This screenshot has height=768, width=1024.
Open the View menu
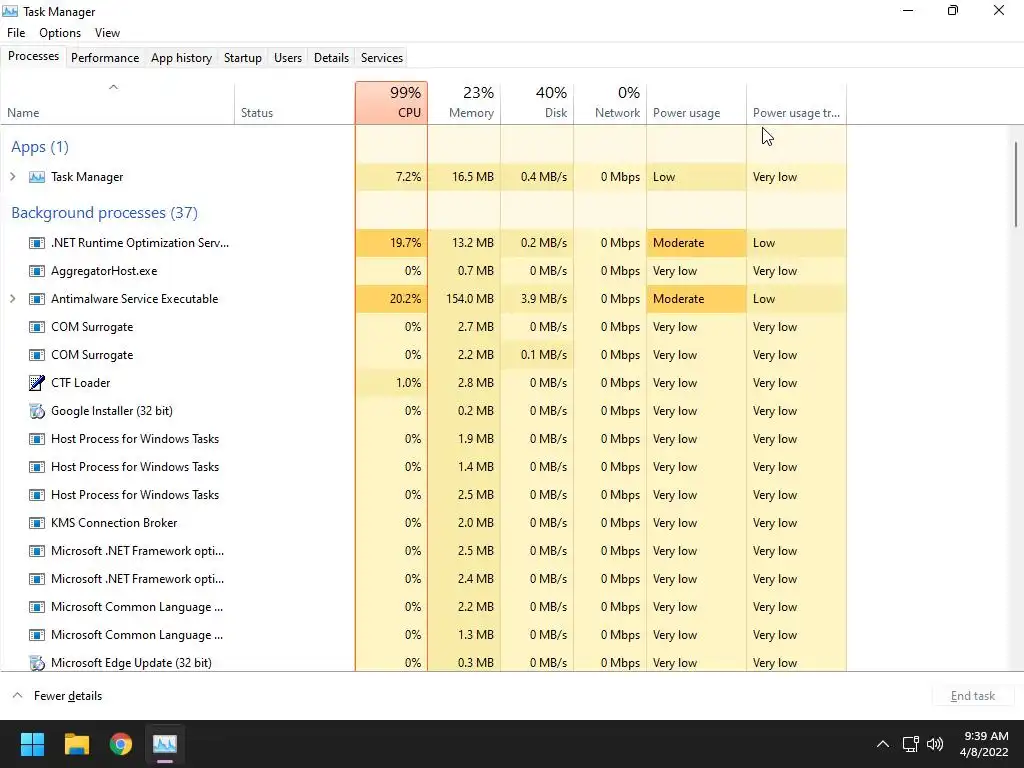point(107,33)
